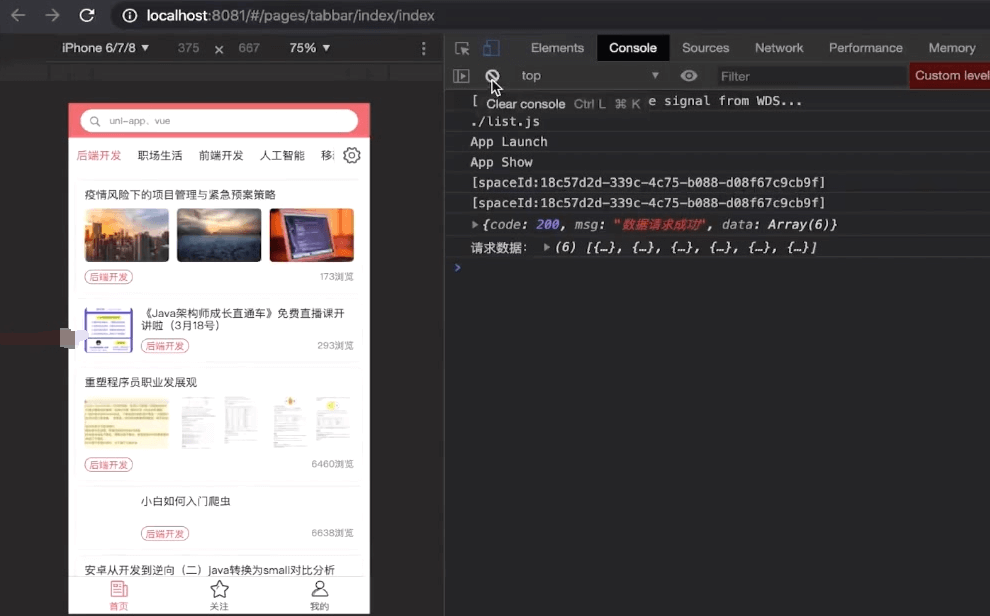Select the 职场生活 category tab
The image size is (990, 616).
point(160,155)
